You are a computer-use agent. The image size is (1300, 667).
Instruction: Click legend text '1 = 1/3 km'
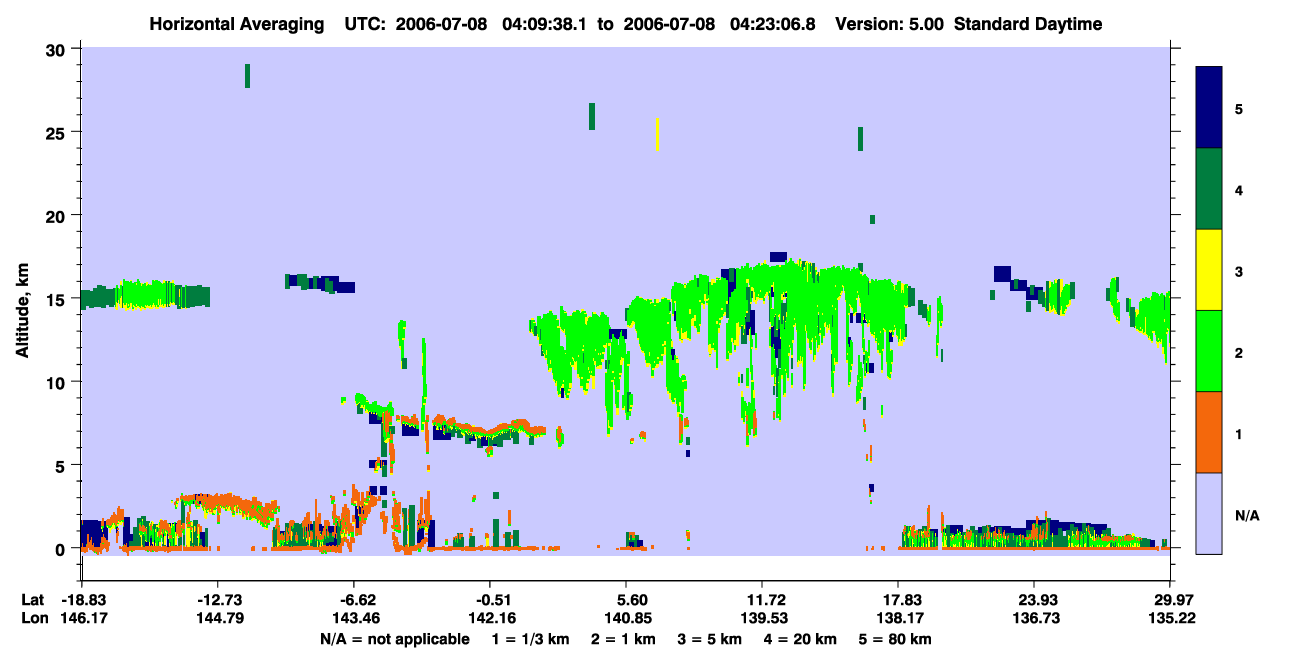533,639
